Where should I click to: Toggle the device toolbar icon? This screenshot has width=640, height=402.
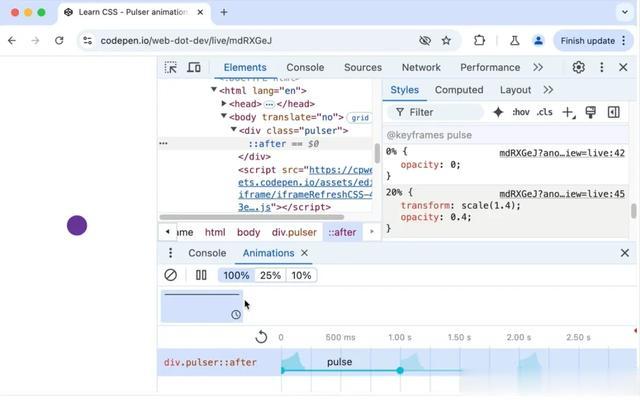(194, 67)
